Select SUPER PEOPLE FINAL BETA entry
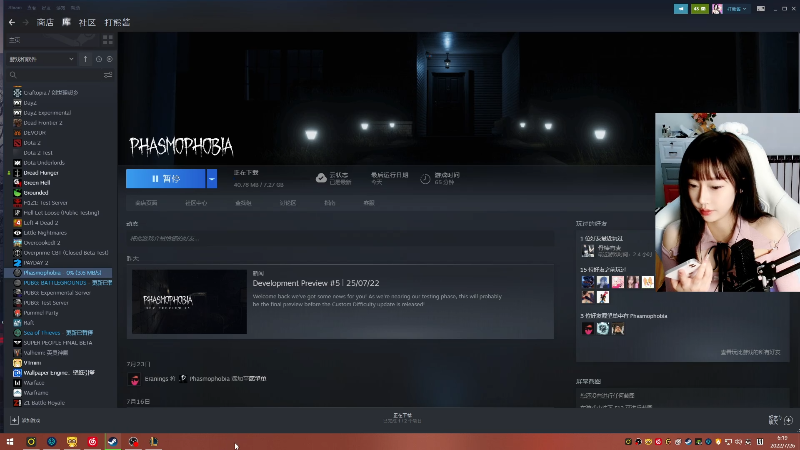Image resolution: width=800 pixels, height=450 pixels. click(58, 343)
